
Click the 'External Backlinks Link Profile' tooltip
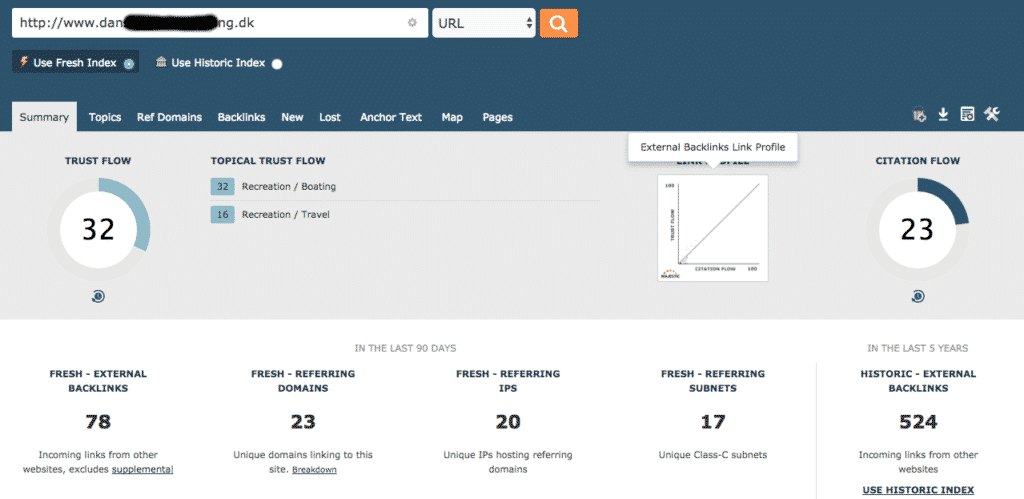(712, 147)
